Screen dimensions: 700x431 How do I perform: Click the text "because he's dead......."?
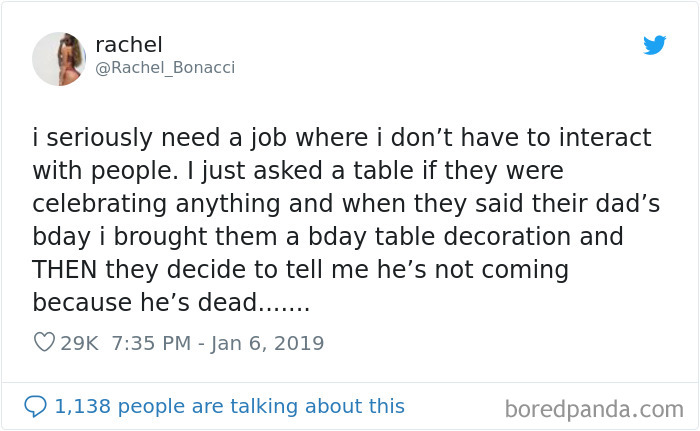point(171,302)
